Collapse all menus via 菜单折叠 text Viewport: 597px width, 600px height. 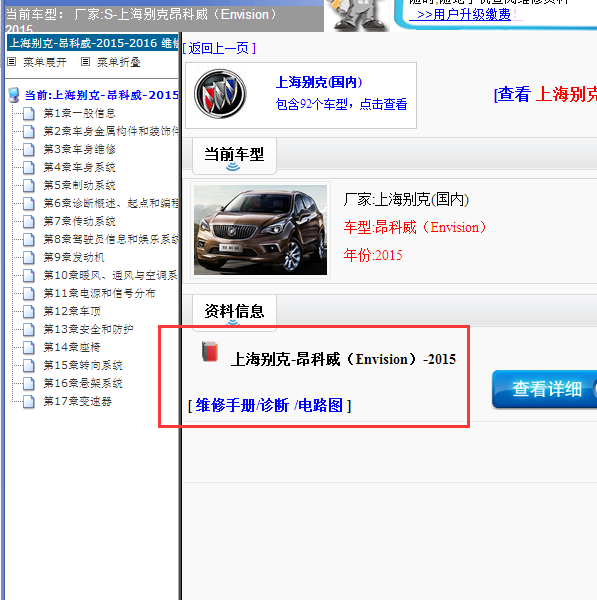click(x=119, y=62)
